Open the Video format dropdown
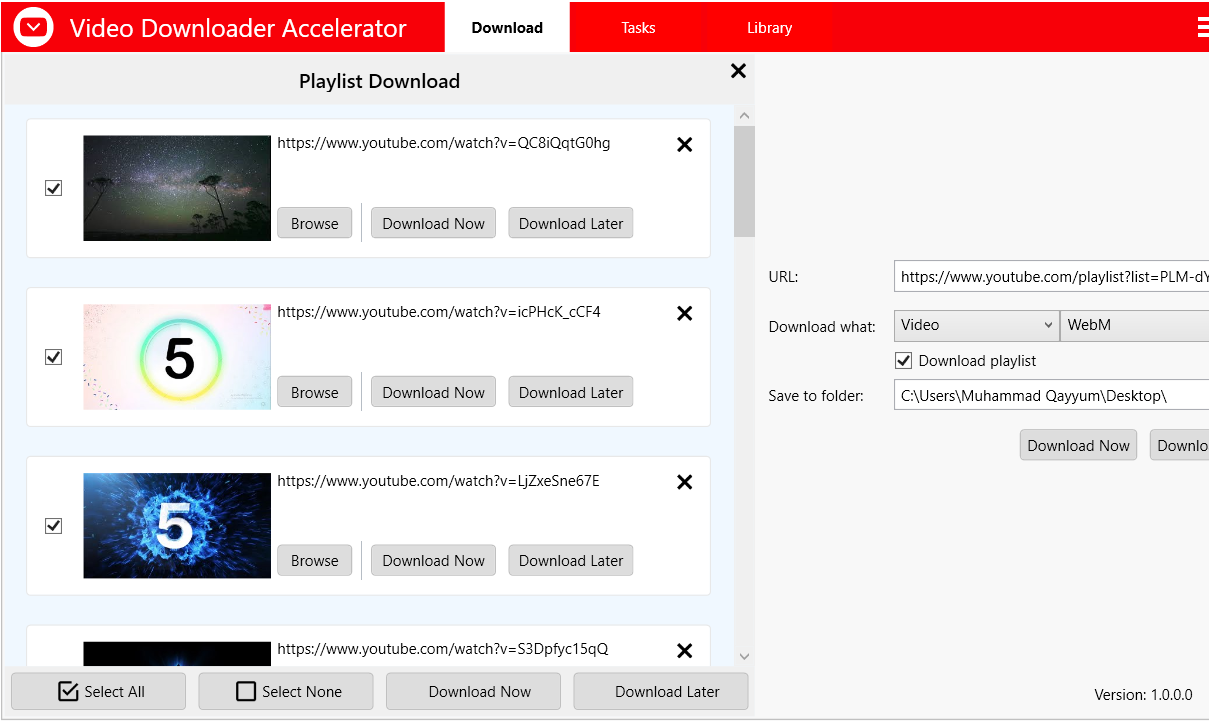The height and width of the screenshot is (722, 1209). coord(975,325)
